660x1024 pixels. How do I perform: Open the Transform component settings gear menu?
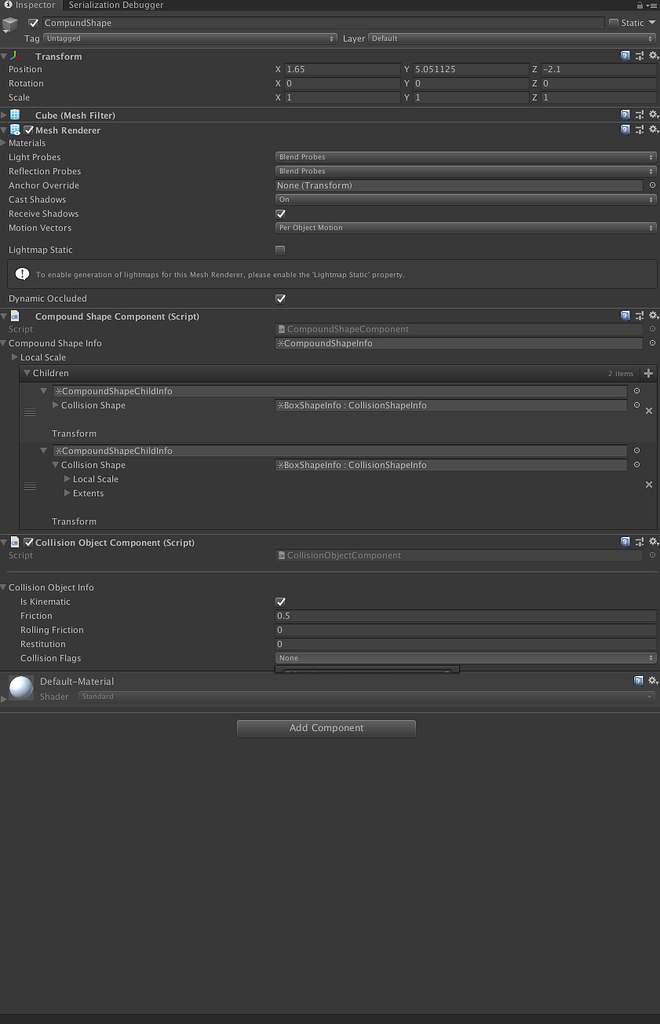point(654,56)
